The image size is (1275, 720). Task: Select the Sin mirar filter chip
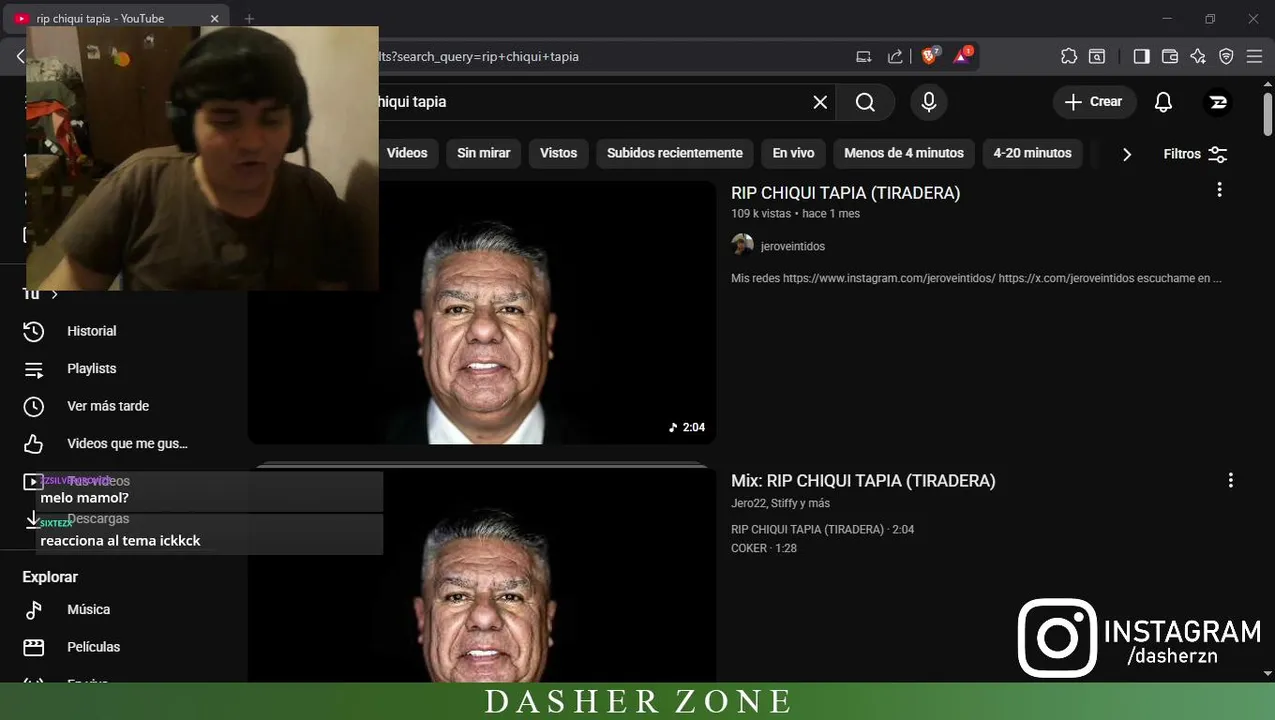(483, 153)
